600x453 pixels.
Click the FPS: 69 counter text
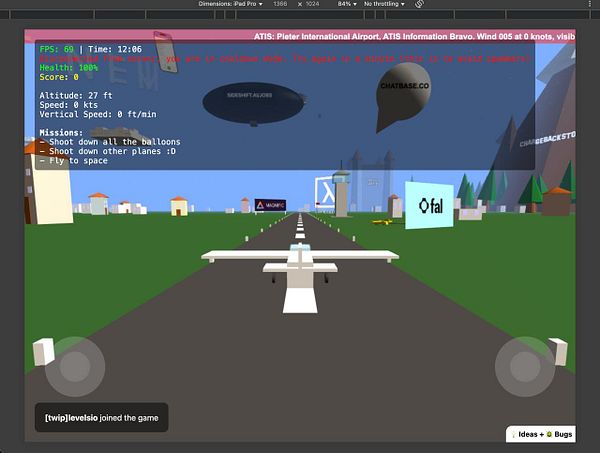point(57,49)
